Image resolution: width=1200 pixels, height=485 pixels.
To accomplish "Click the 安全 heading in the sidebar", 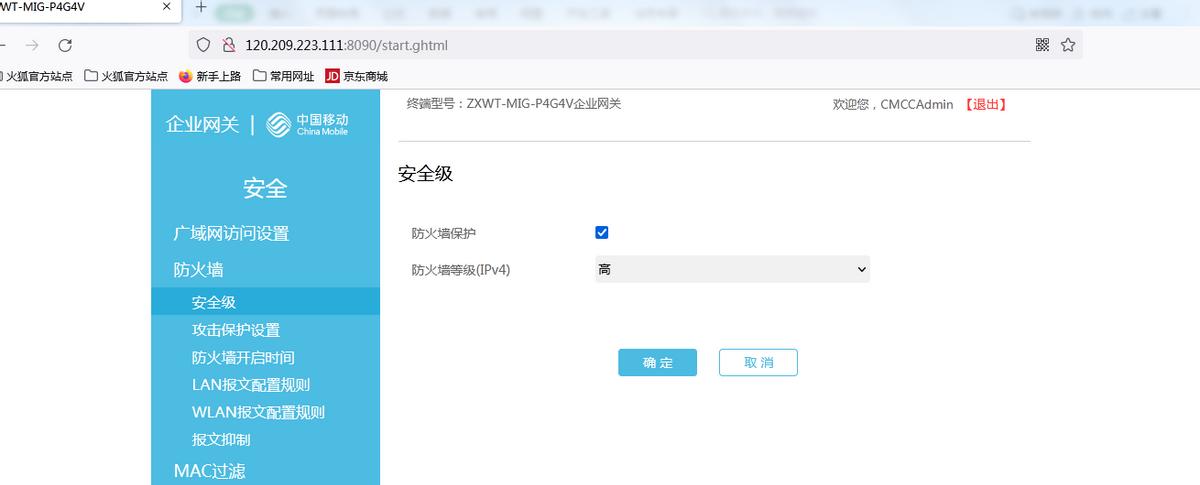I will coord(265,187).
